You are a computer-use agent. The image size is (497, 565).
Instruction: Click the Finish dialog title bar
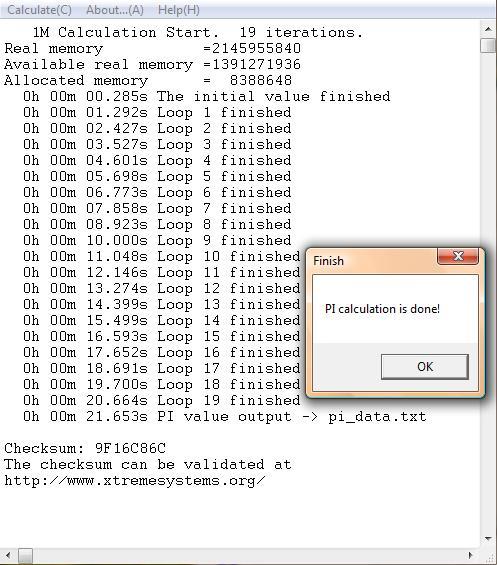373,261
